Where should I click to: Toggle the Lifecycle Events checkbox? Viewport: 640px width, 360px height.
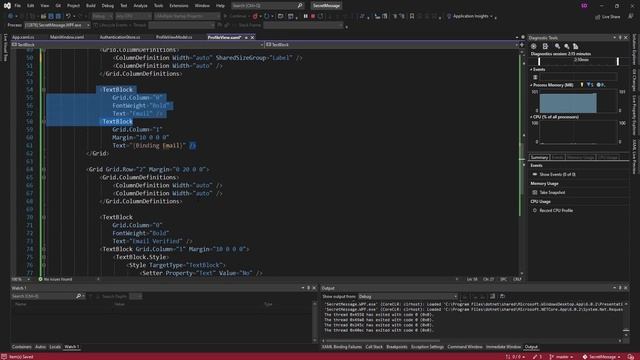tap(96, 25)
